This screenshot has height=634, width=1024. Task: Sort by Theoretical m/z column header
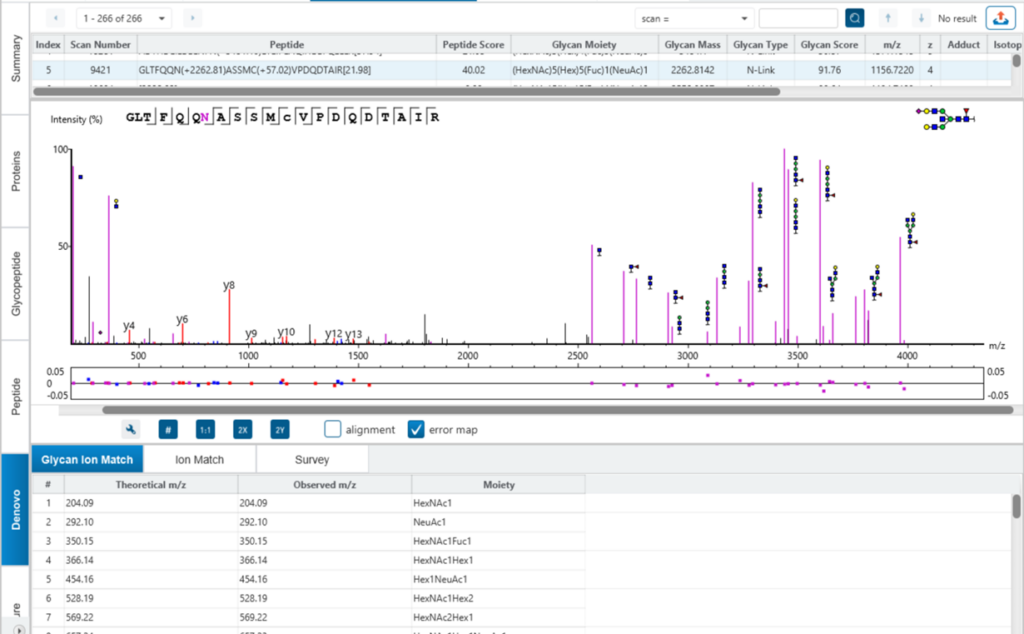click(151, 484)
